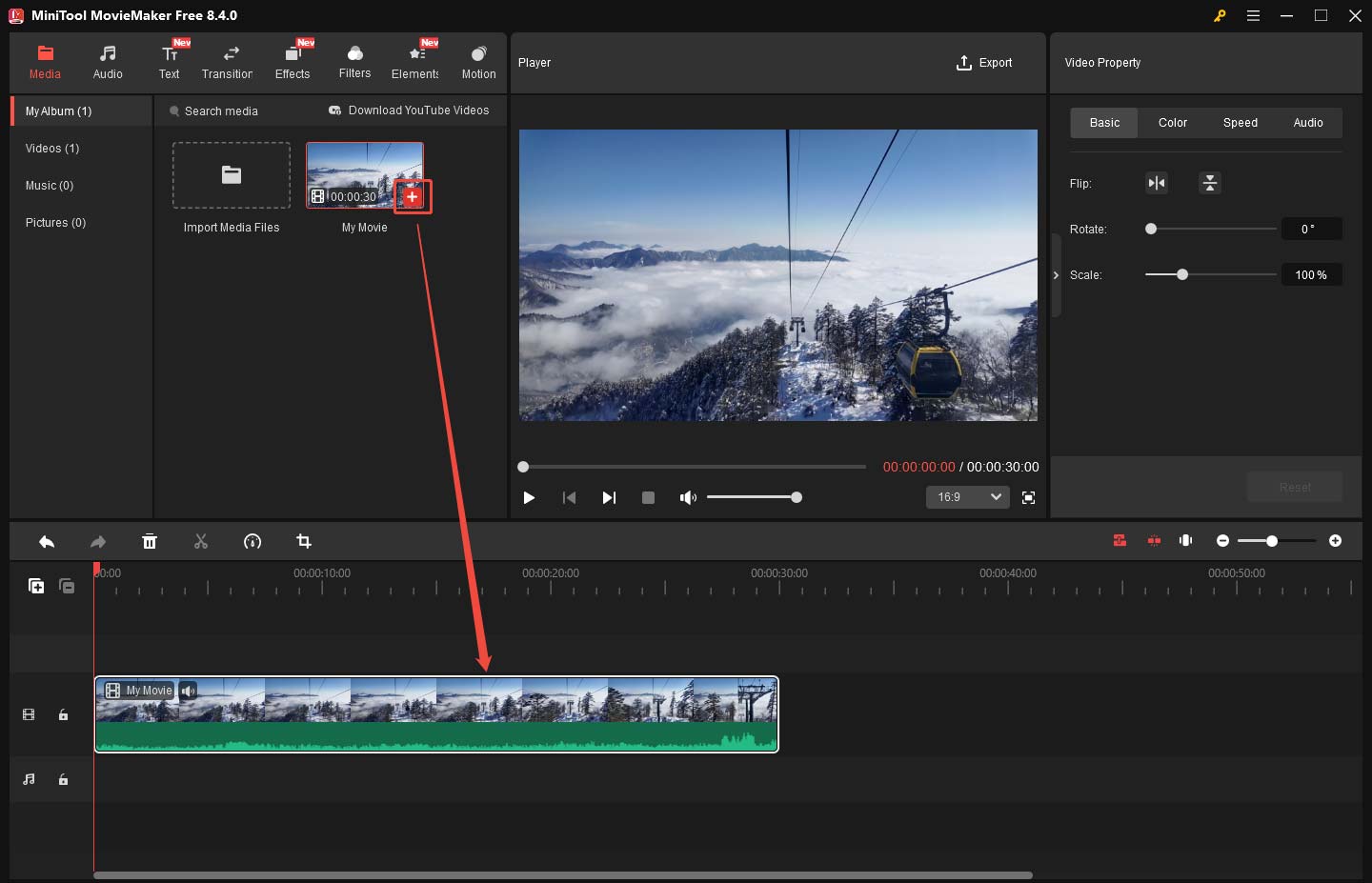Screen dimensions: 1372x883
Task: Collapse the Video Property panel with the chevron
Action: [1056, 275]
